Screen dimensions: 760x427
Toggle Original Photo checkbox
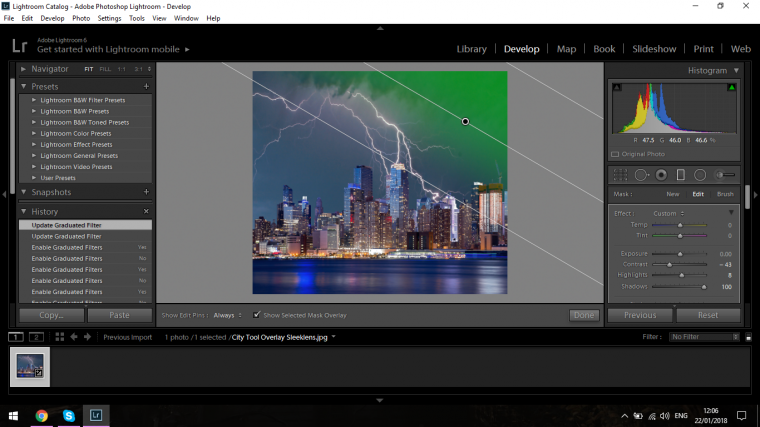tap(615, 154)
